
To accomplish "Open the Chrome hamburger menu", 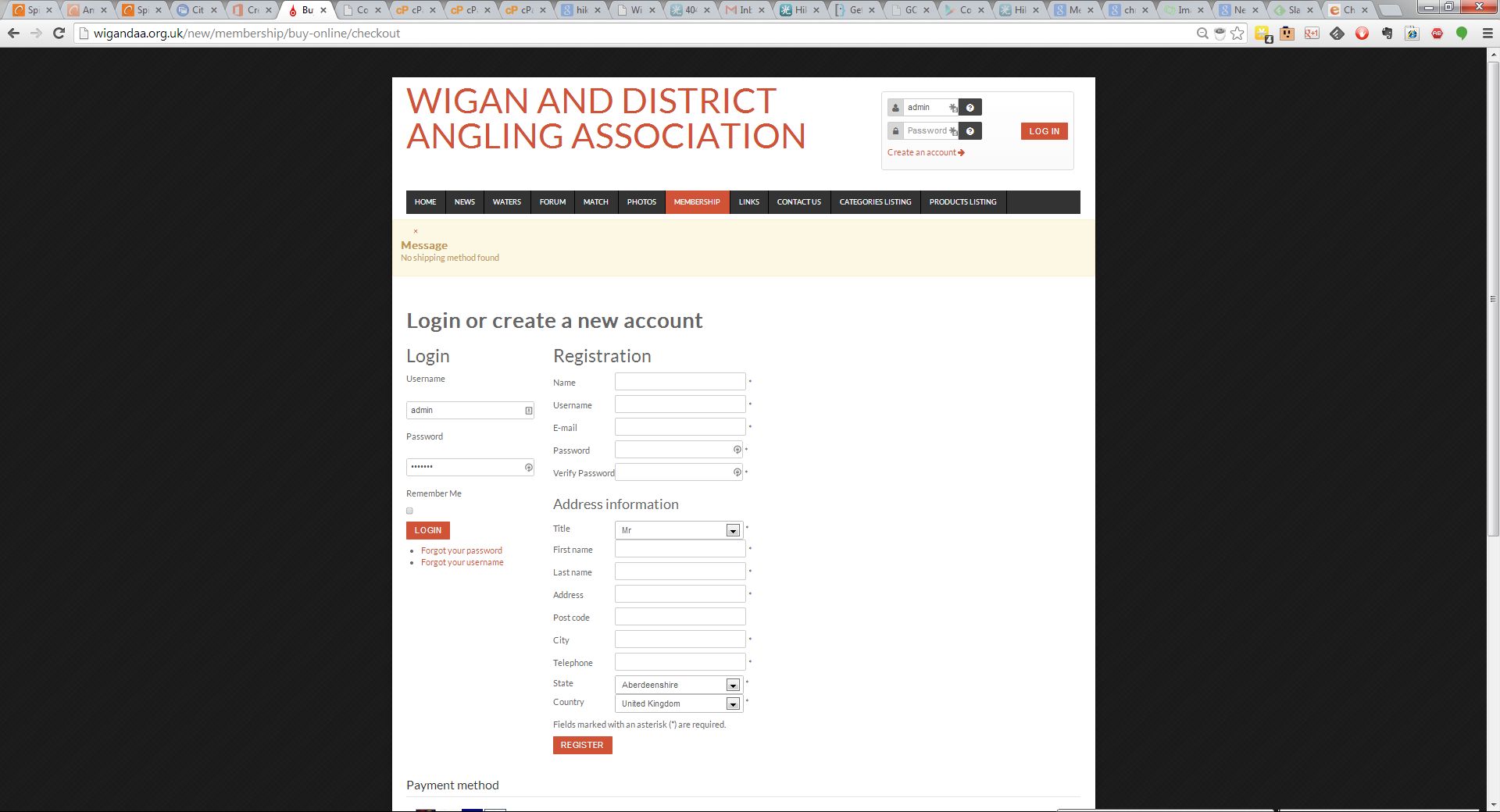I will pyautogui.click(x=1487, y=34).
